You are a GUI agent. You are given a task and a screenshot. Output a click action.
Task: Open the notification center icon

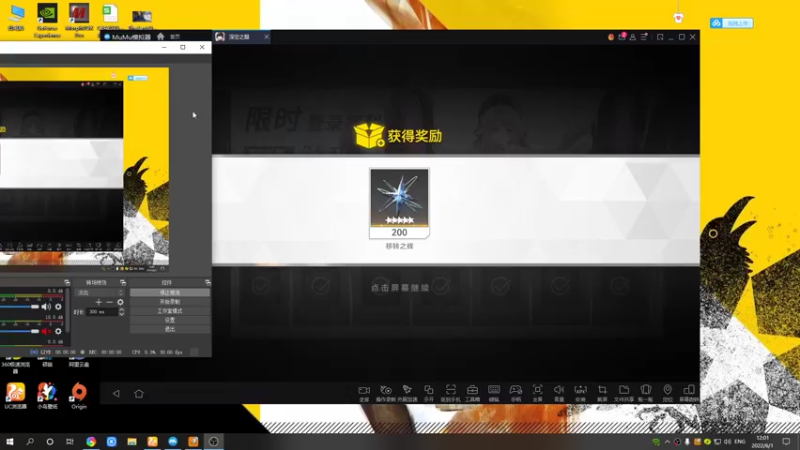[786, 442]
